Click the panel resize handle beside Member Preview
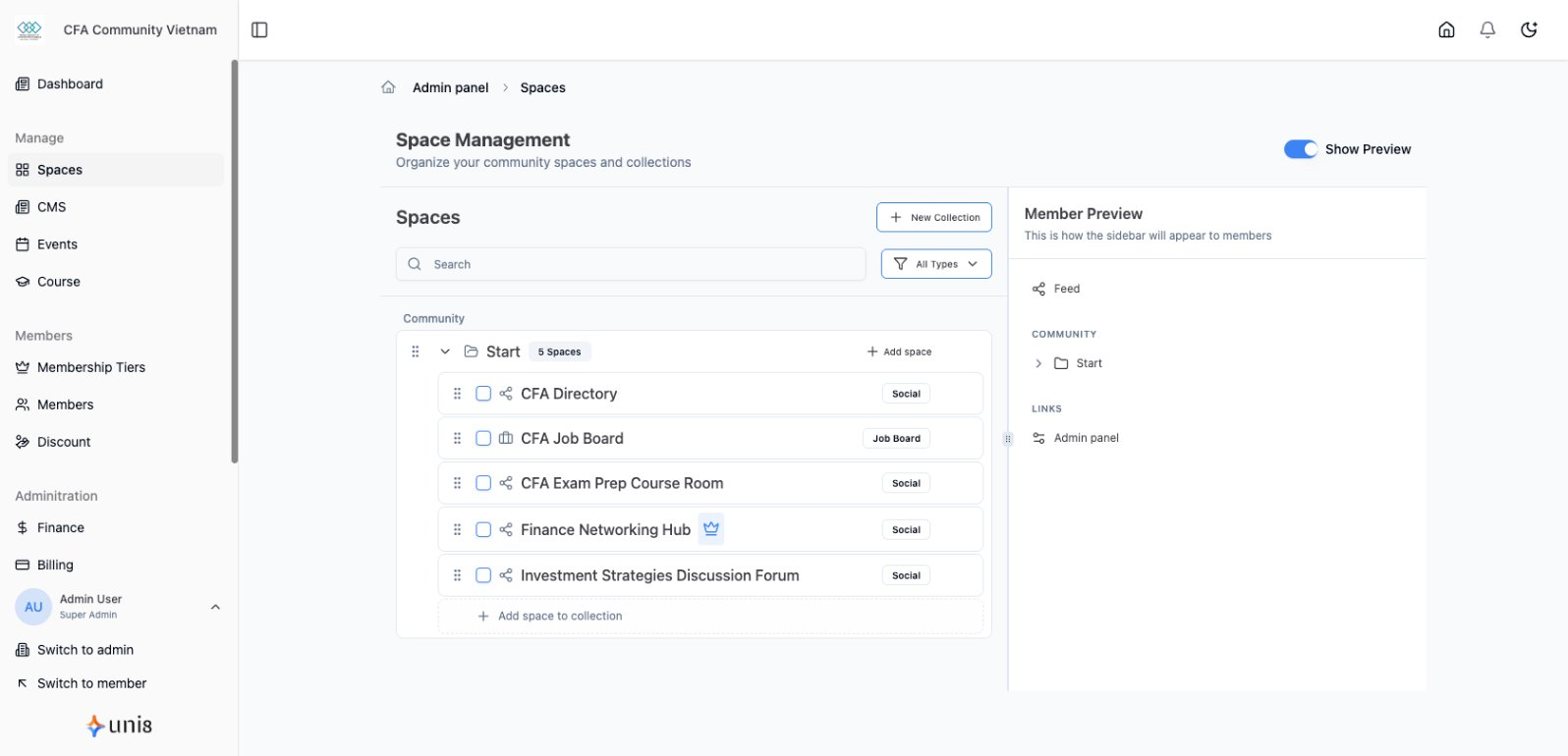Screen dimensions: 1568x756 point(1008,439)
